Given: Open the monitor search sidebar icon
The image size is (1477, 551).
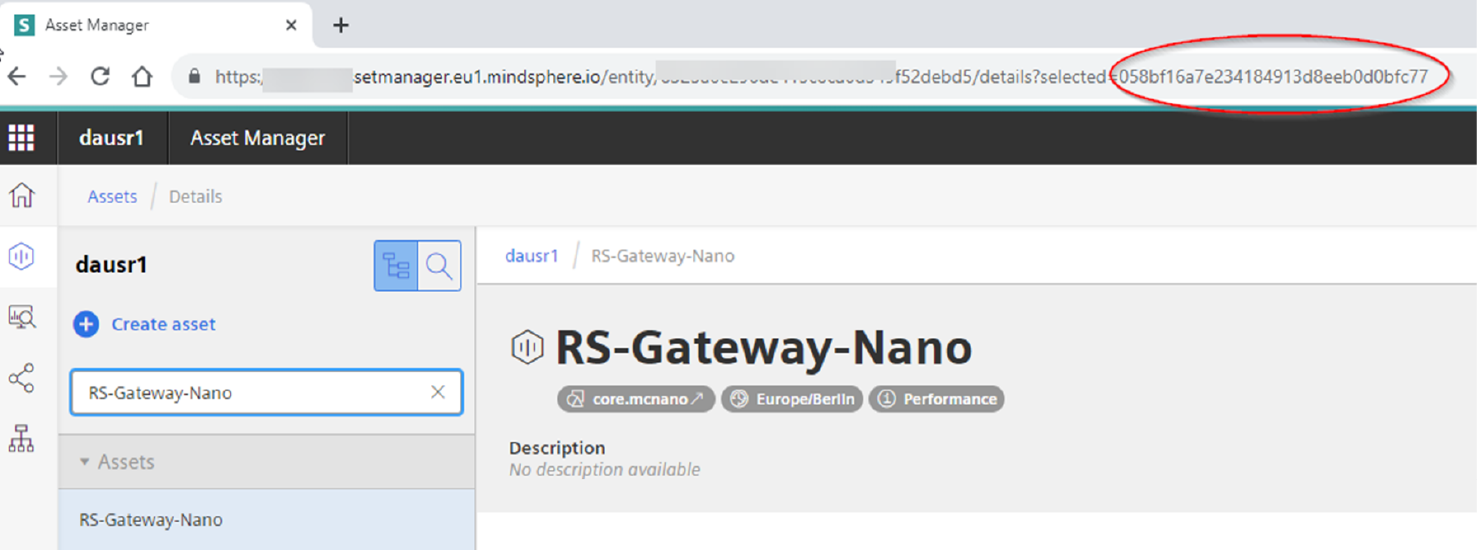Looking at the screenshot, I should coord(21,318).
